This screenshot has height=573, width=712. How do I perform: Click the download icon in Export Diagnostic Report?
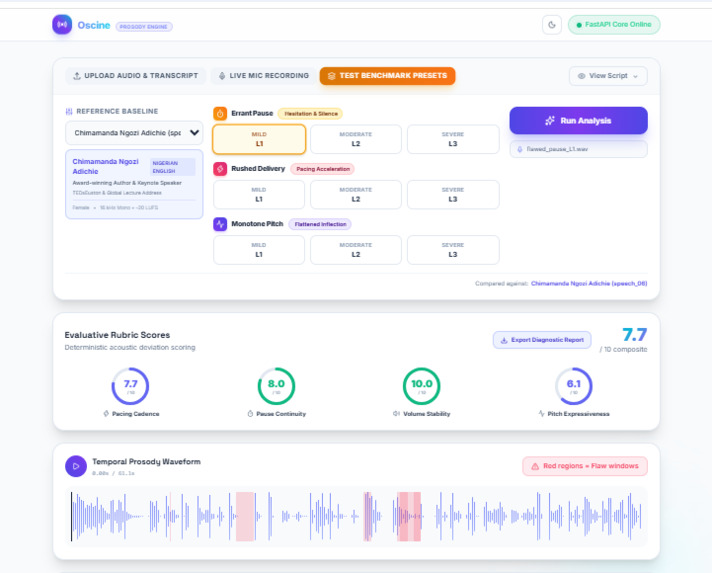(504, 340)
